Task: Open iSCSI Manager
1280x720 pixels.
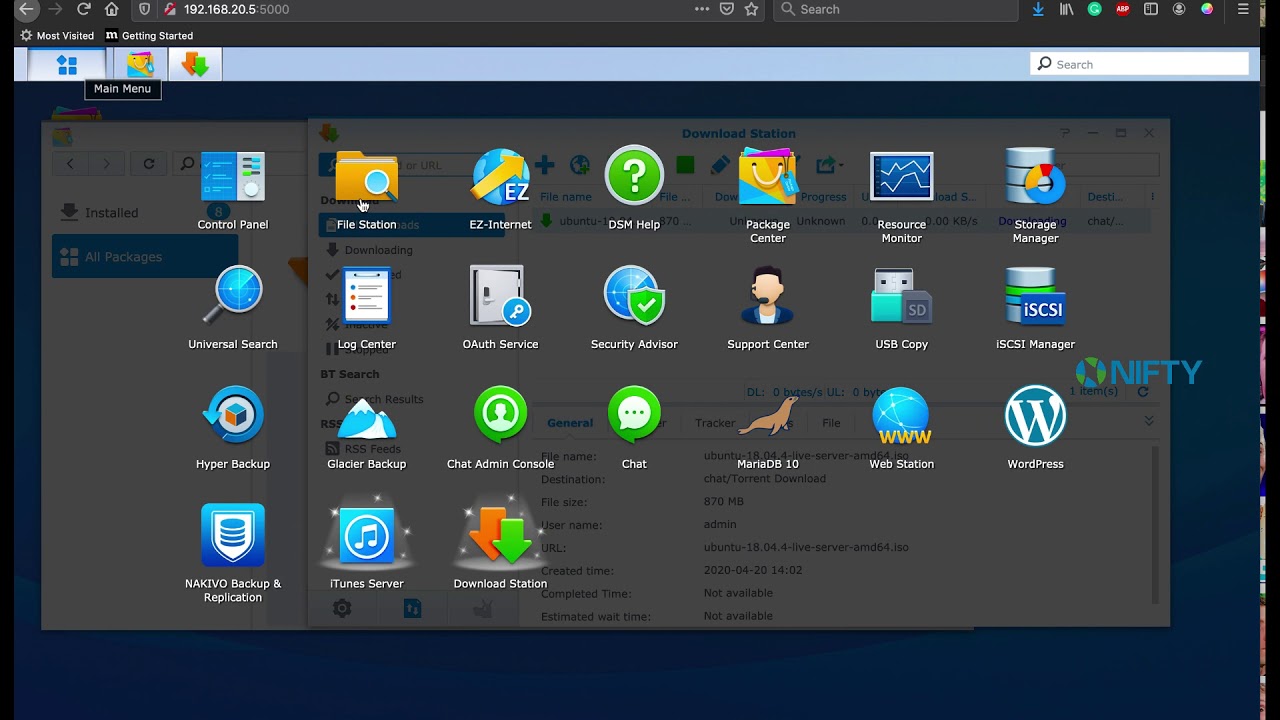Action: 1035,310
